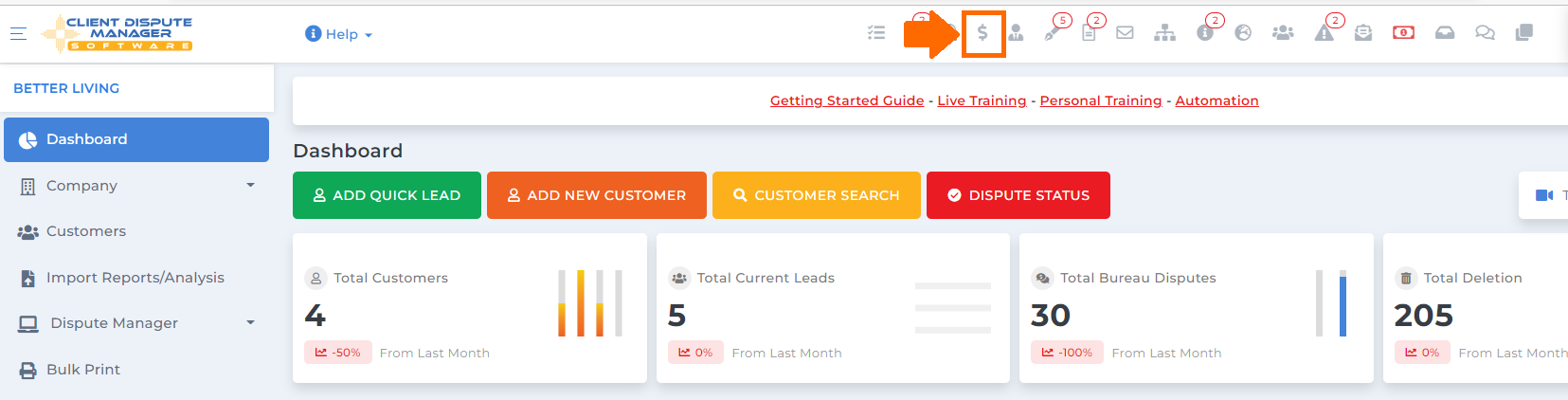Click the Client Dispute Manager logo
This screenshot has width=1568, height=400.
[117, 33]
